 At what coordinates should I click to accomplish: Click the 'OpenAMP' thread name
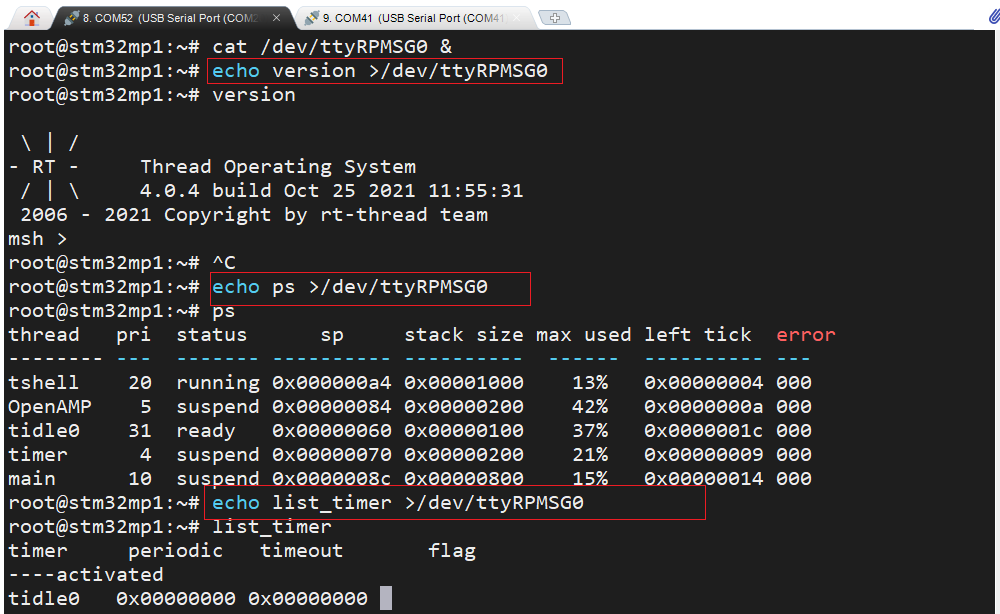pyautogui.click(x=49, y=407)
